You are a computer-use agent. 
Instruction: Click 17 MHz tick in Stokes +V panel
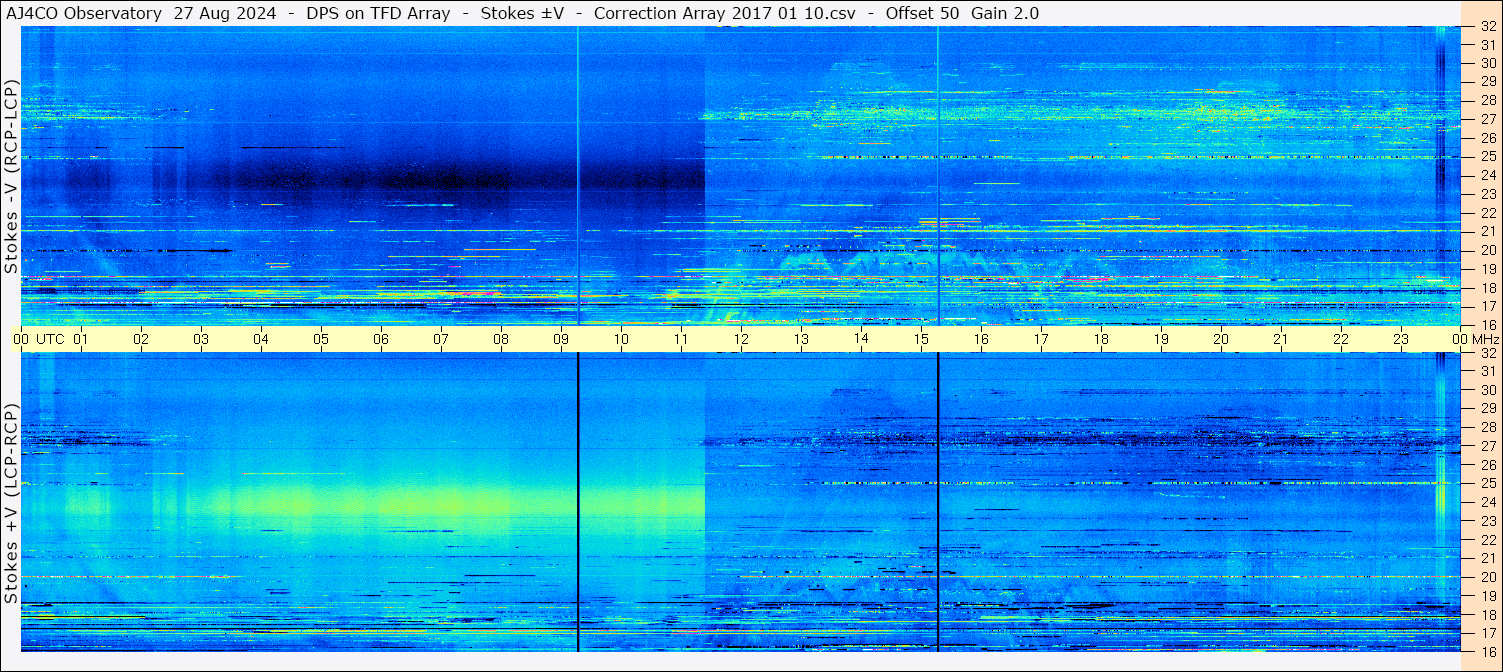[x=1487, y=633]
